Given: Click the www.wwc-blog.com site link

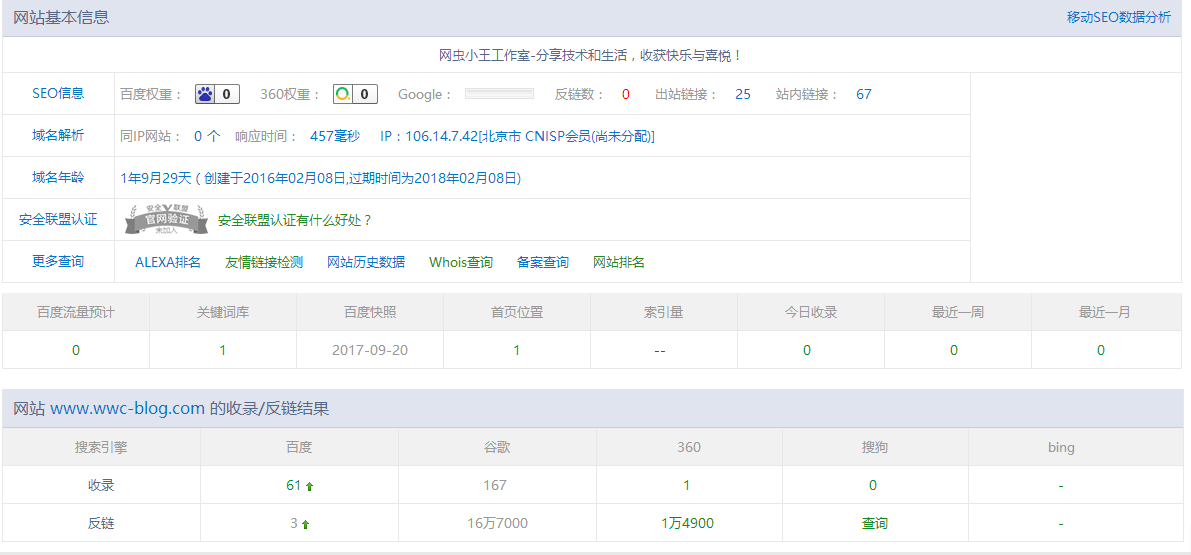Looking at the screenshot, I should coord(127,408).
